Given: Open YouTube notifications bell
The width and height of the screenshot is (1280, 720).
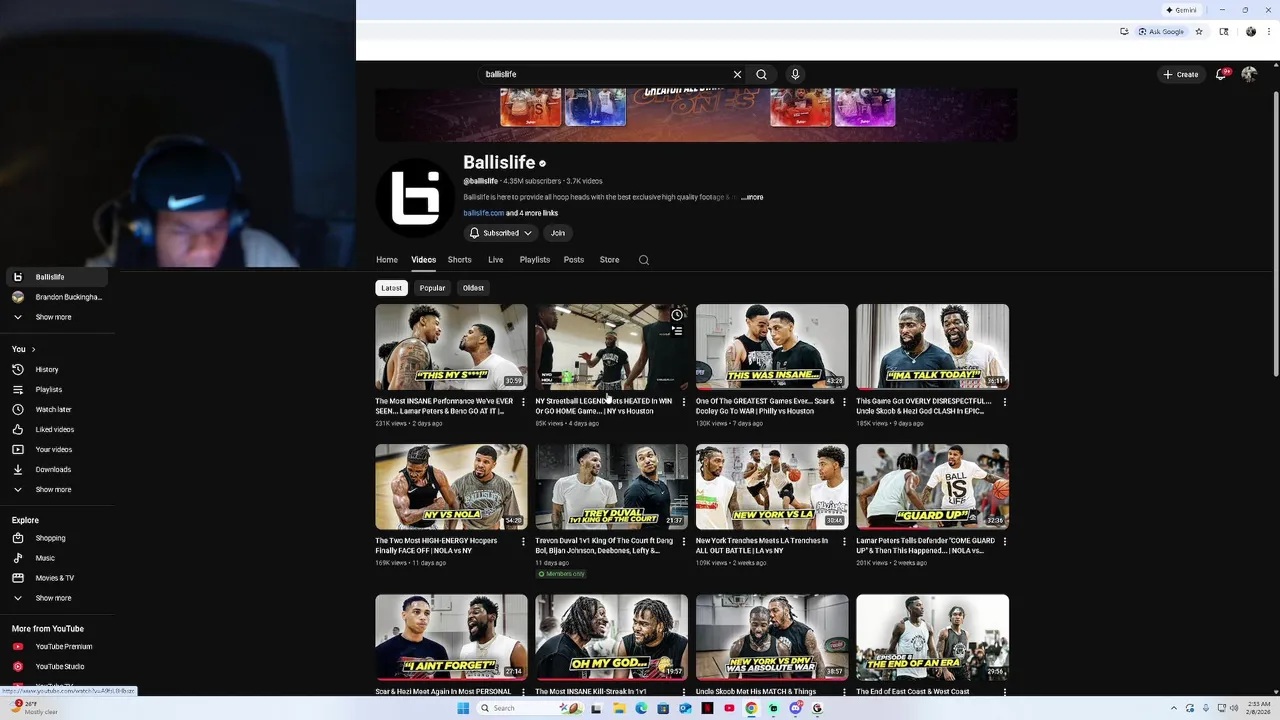Looking at the screenshot, I should click(x=1221, y=74).
